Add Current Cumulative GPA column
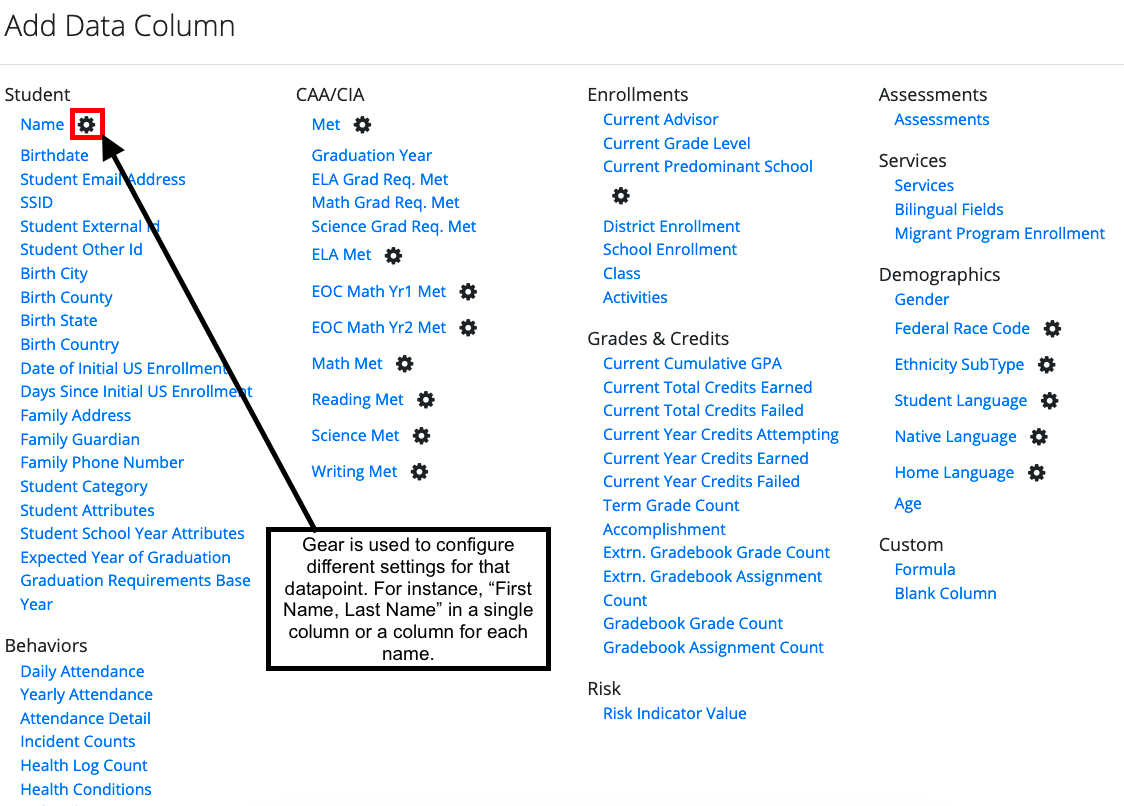 point(691,363)
